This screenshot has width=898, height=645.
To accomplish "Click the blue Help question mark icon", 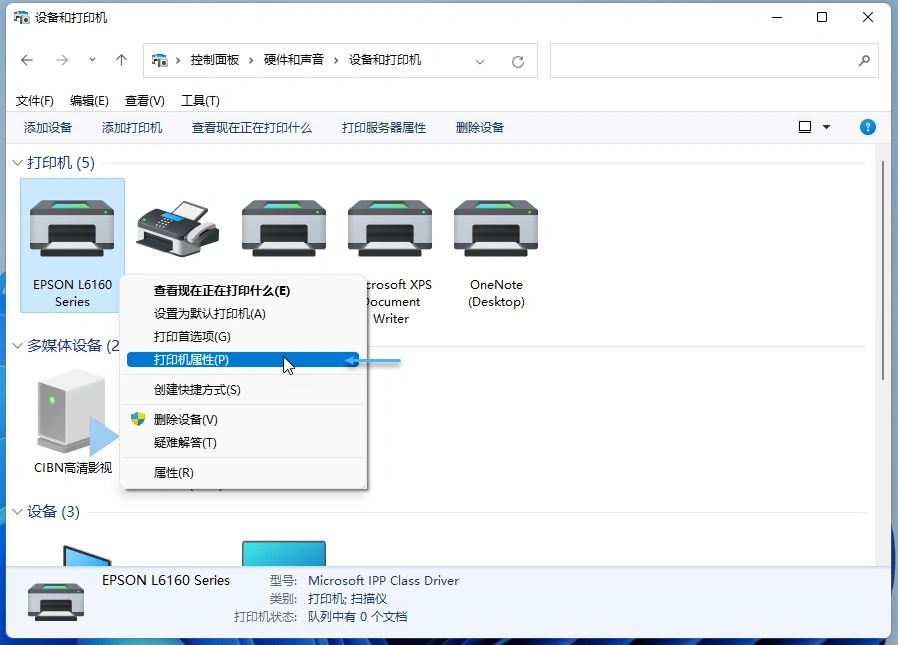I will point(867,128).
